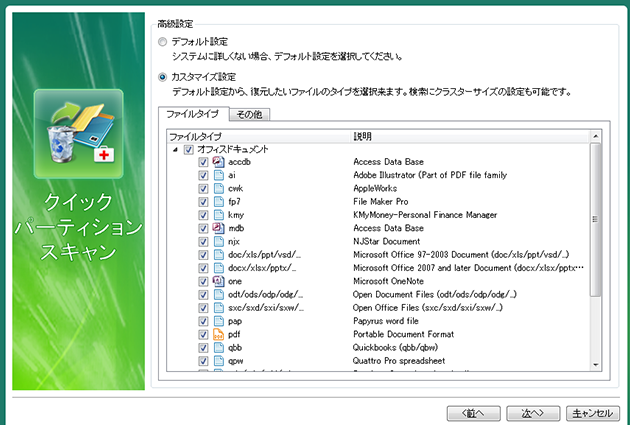Toggle the kmy checkbox
Viewport: 630px width, 425px height.
(x=203, y=215)
